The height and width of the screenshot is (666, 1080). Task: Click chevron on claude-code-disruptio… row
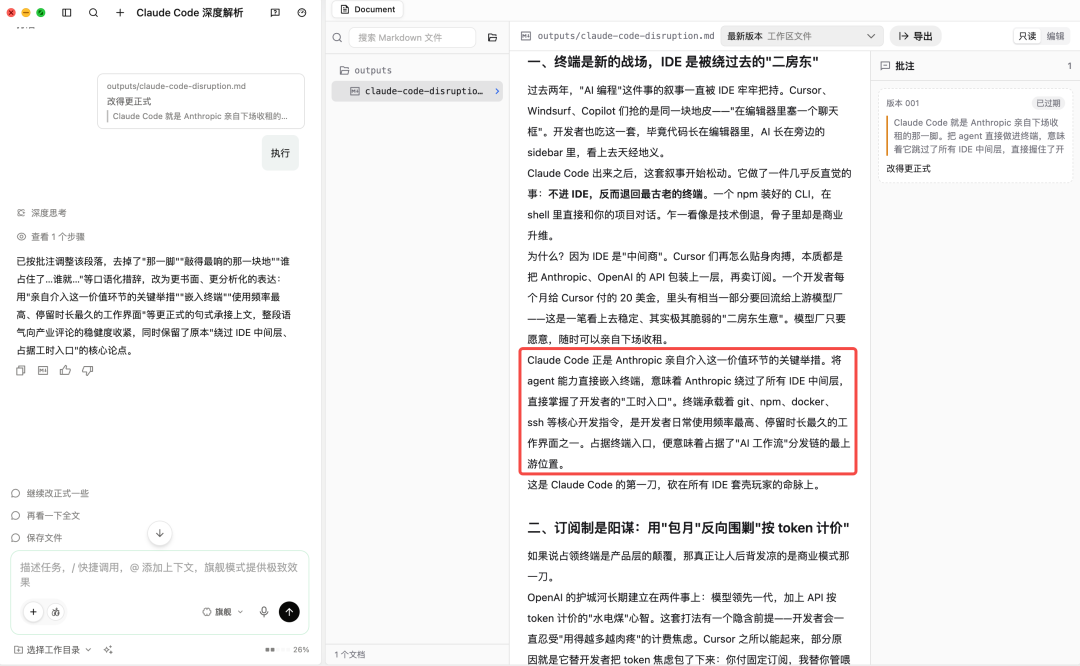pyautogui.click(x=497, y=91)
